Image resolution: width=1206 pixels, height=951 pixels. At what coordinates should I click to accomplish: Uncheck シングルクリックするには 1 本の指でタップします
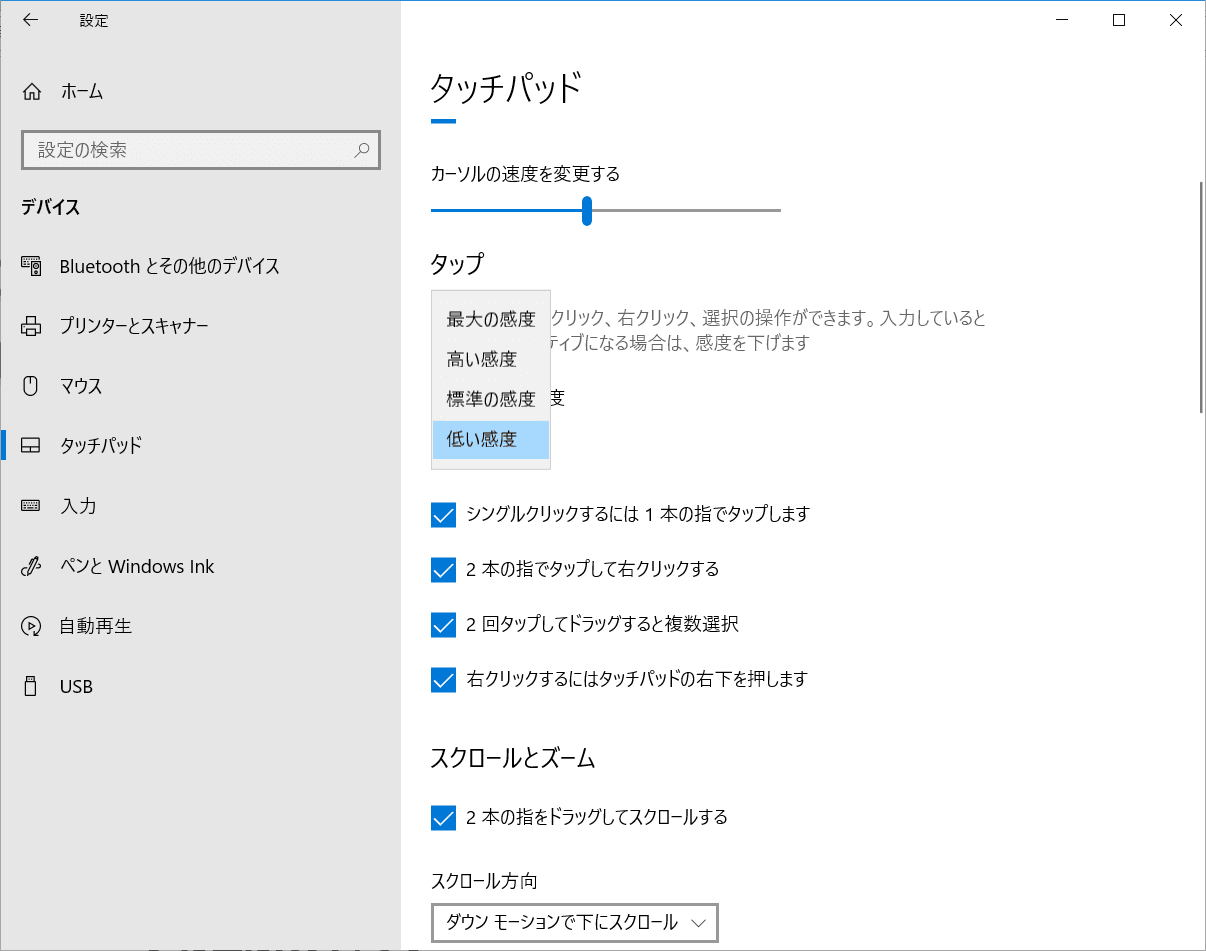click(443, 515)
